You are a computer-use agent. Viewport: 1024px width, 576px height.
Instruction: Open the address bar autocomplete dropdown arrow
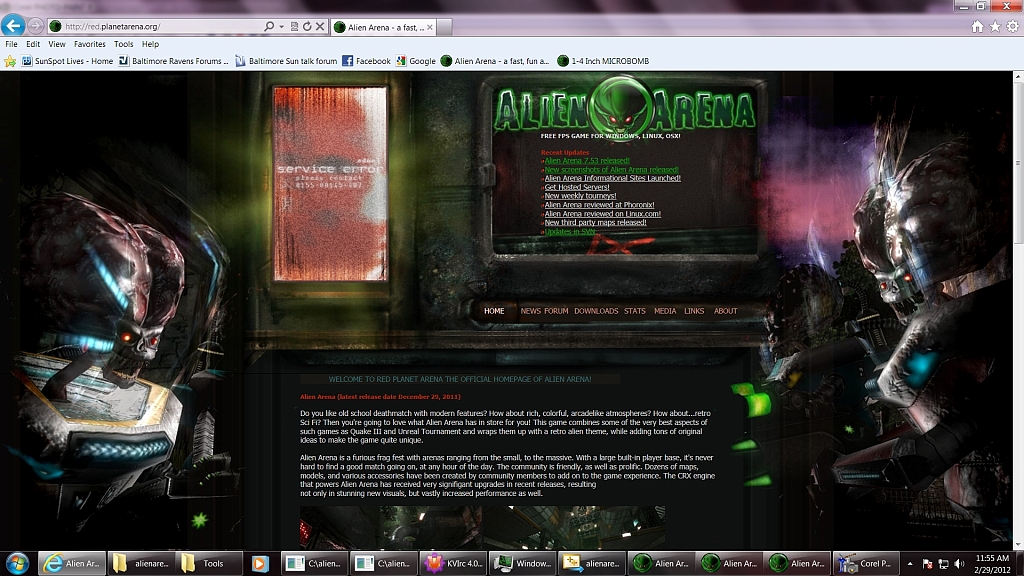coord(281,27)
